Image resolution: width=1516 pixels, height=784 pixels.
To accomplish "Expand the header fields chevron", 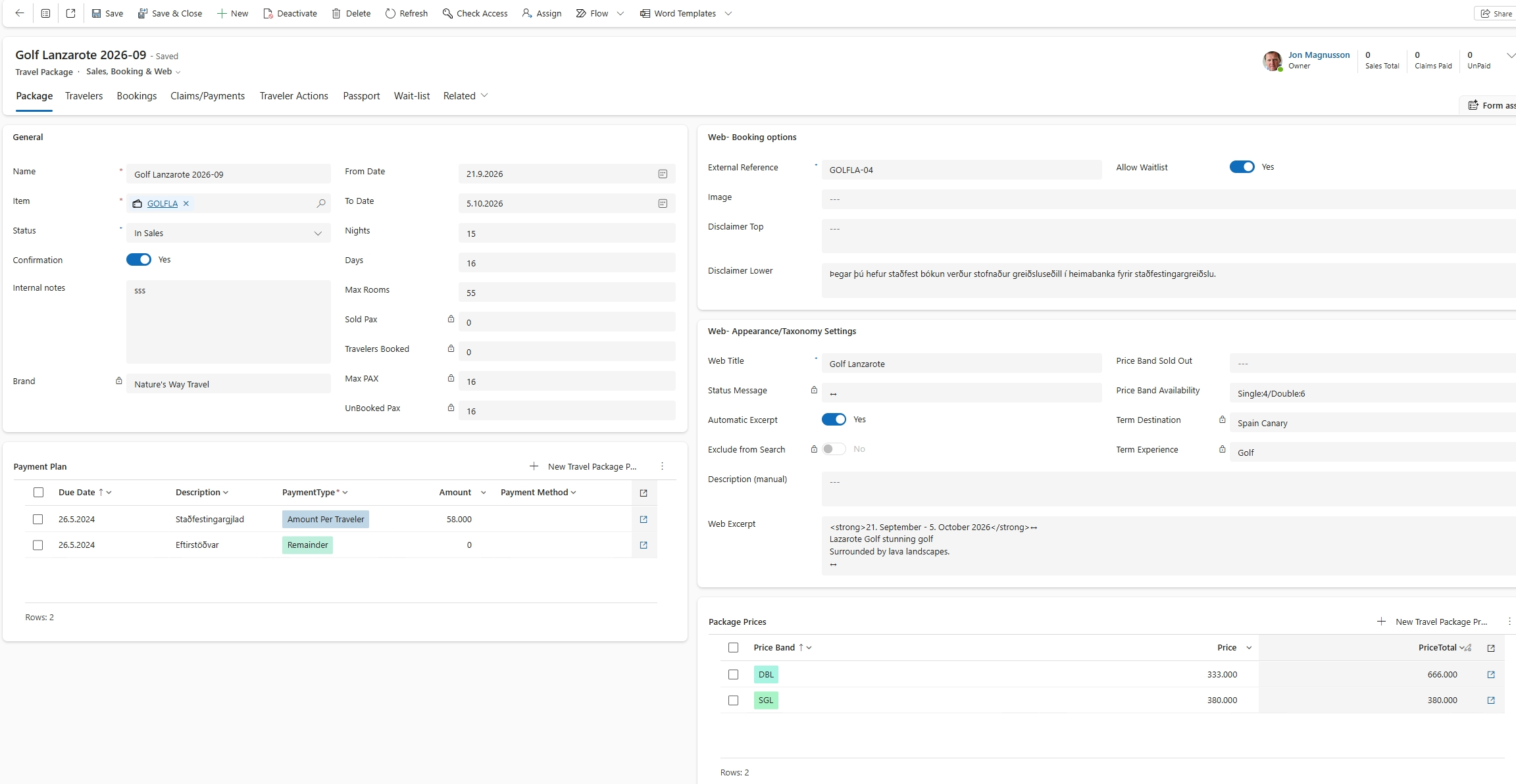I will click(x=1511, y=55).
